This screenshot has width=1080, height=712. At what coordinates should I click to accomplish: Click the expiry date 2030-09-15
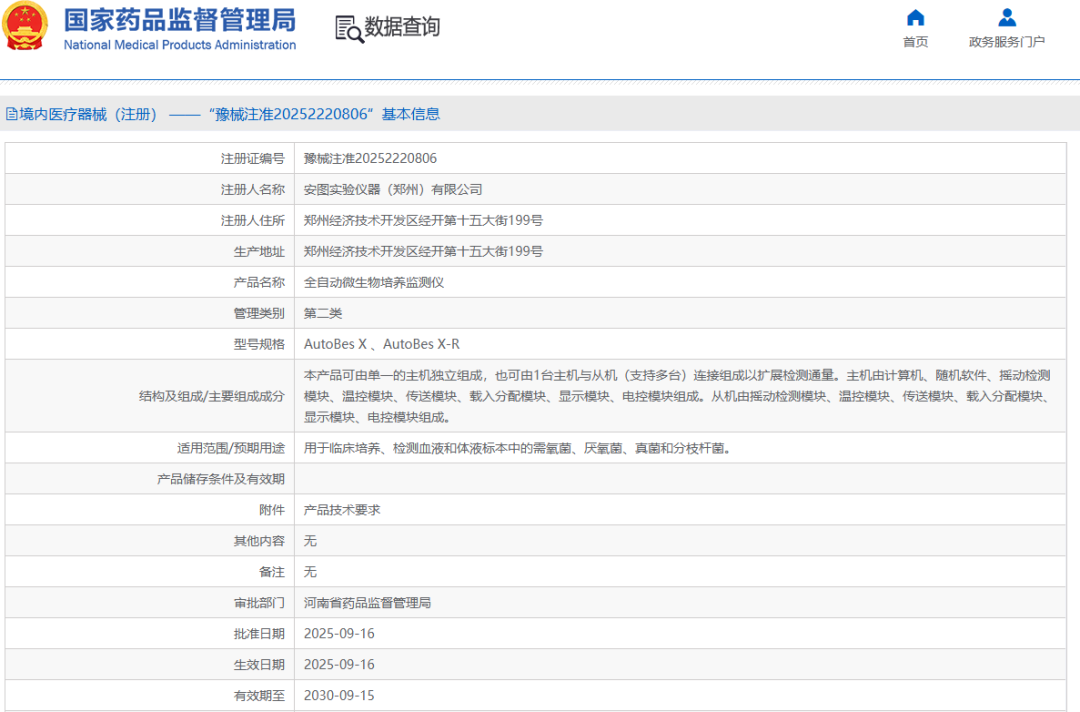click(339, 695)
